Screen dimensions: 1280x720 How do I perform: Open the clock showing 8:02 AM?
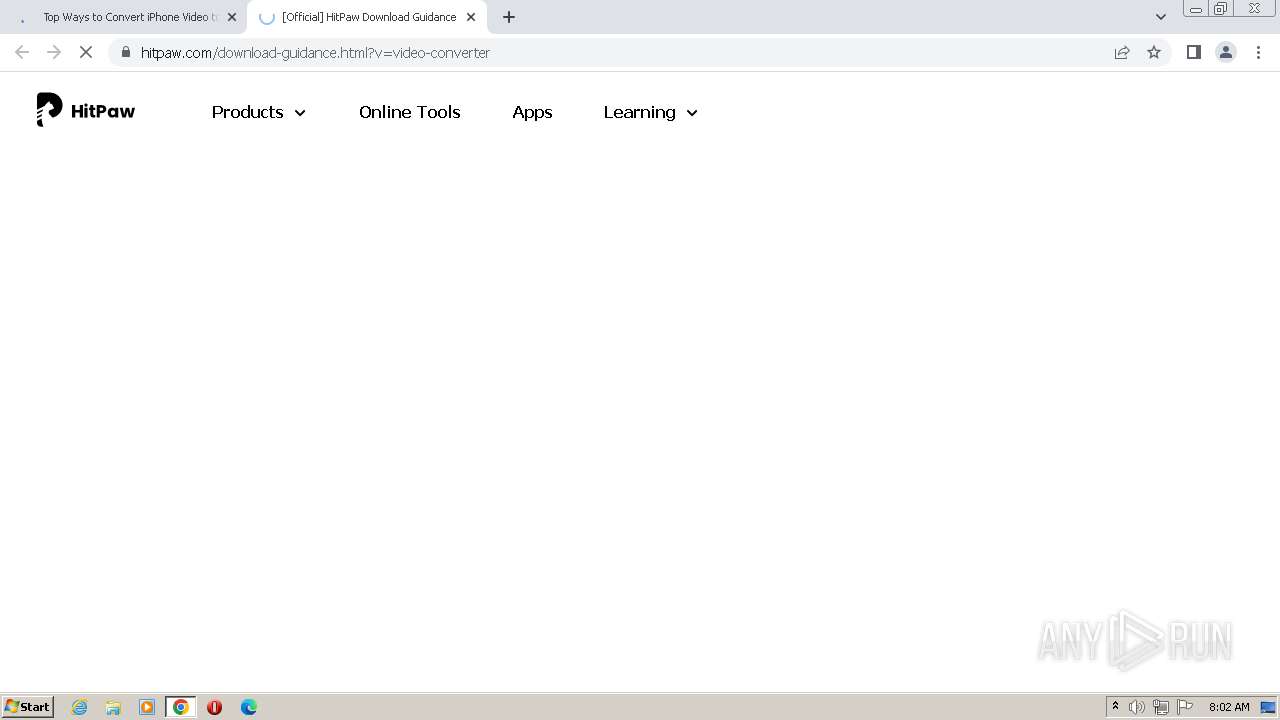click(x=1229, y=707)
